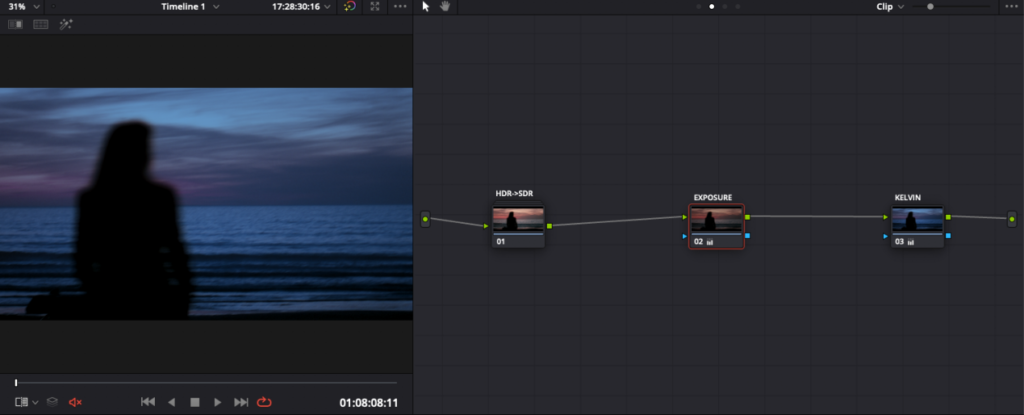Select the EXPOSURE node 02 thumbnail
The width and height of the screenshot is (1024, 415).
tap(716, 220)
